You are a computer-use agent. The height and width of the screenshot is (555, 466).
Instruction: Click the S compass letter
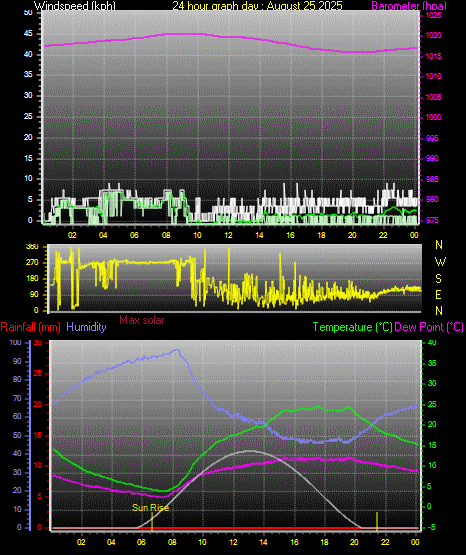tap(438, 279)
